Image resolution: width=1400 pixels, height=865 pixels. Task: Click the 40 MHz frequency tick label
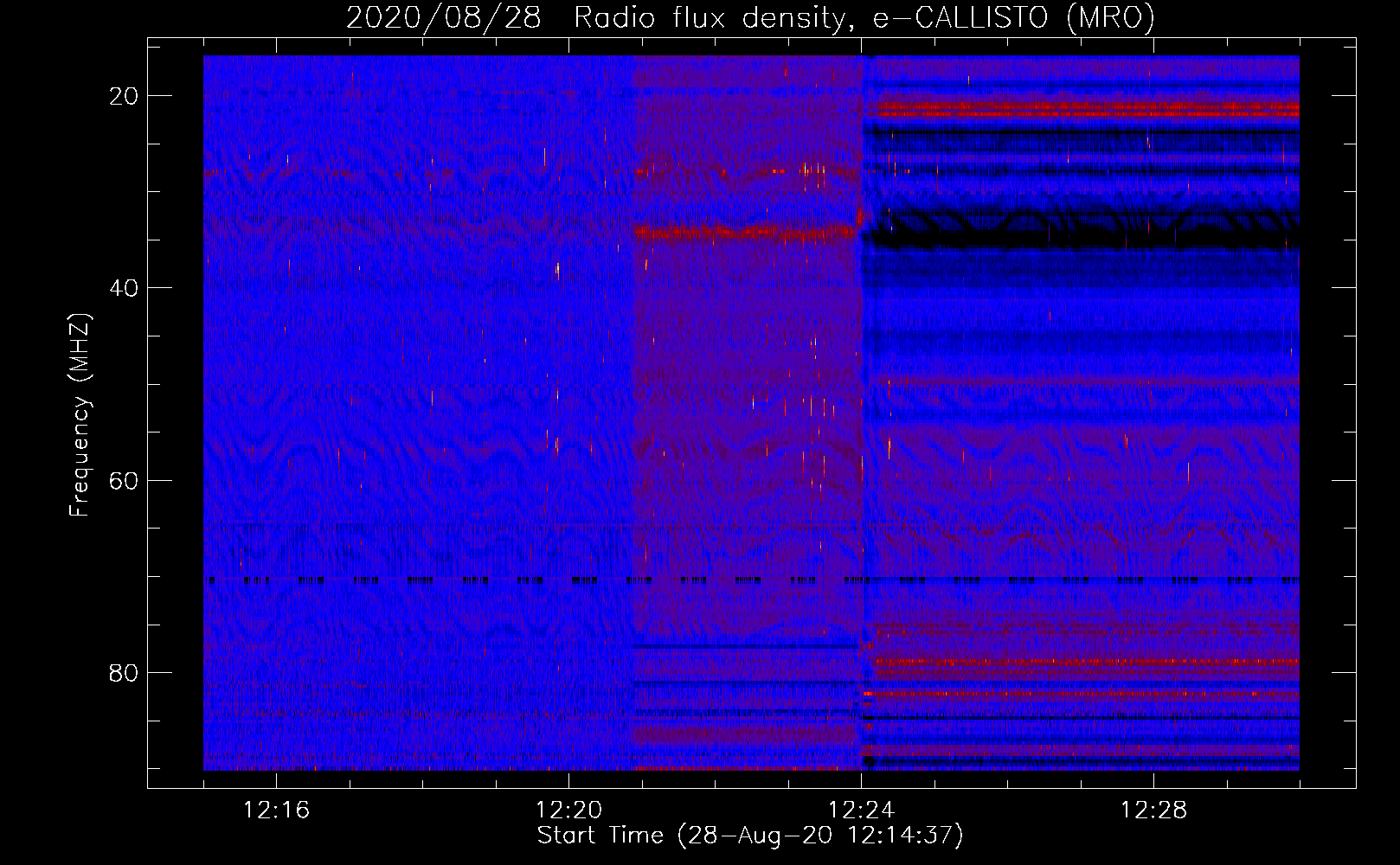click(124, 288)
